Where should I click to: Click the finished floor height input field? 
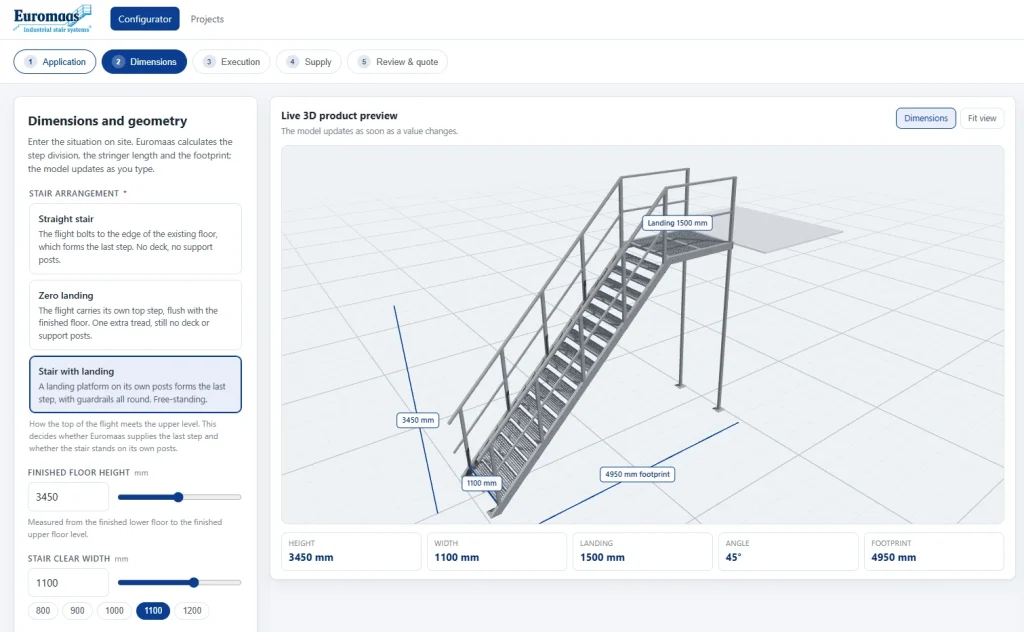click(68, 497)
